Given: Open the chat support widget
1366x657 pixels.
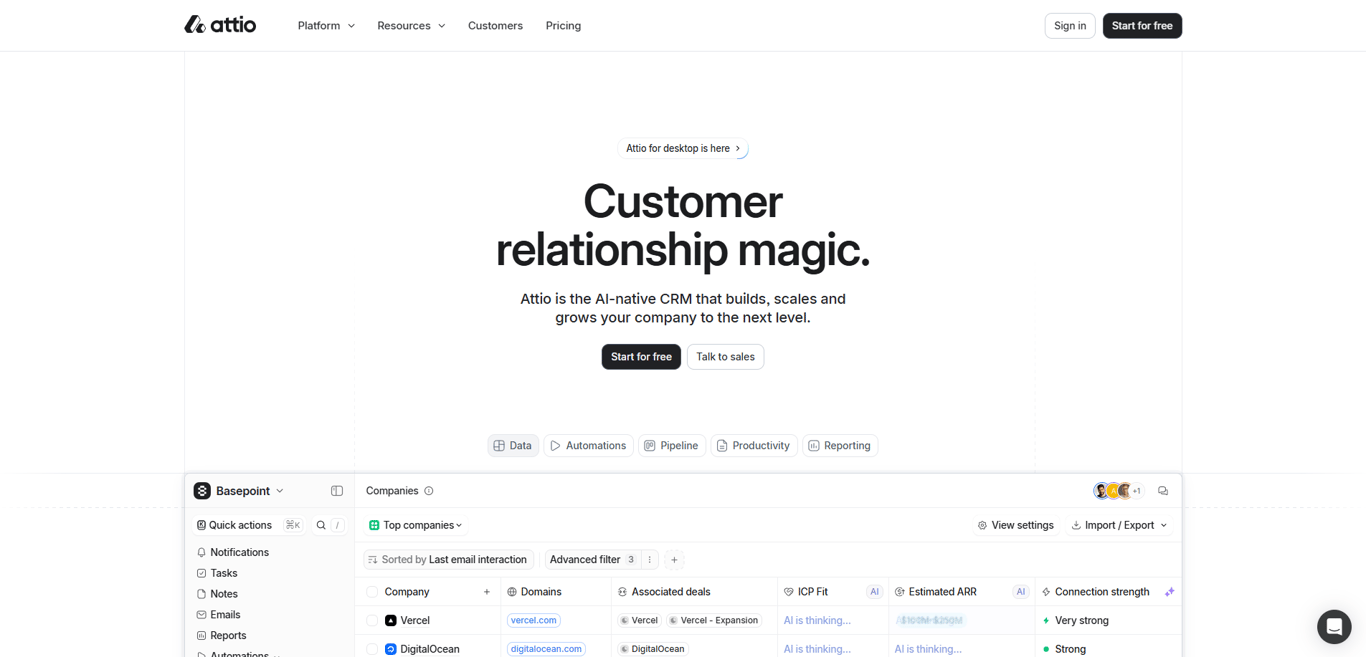Looking at the screenshot, I should 1334,627.
